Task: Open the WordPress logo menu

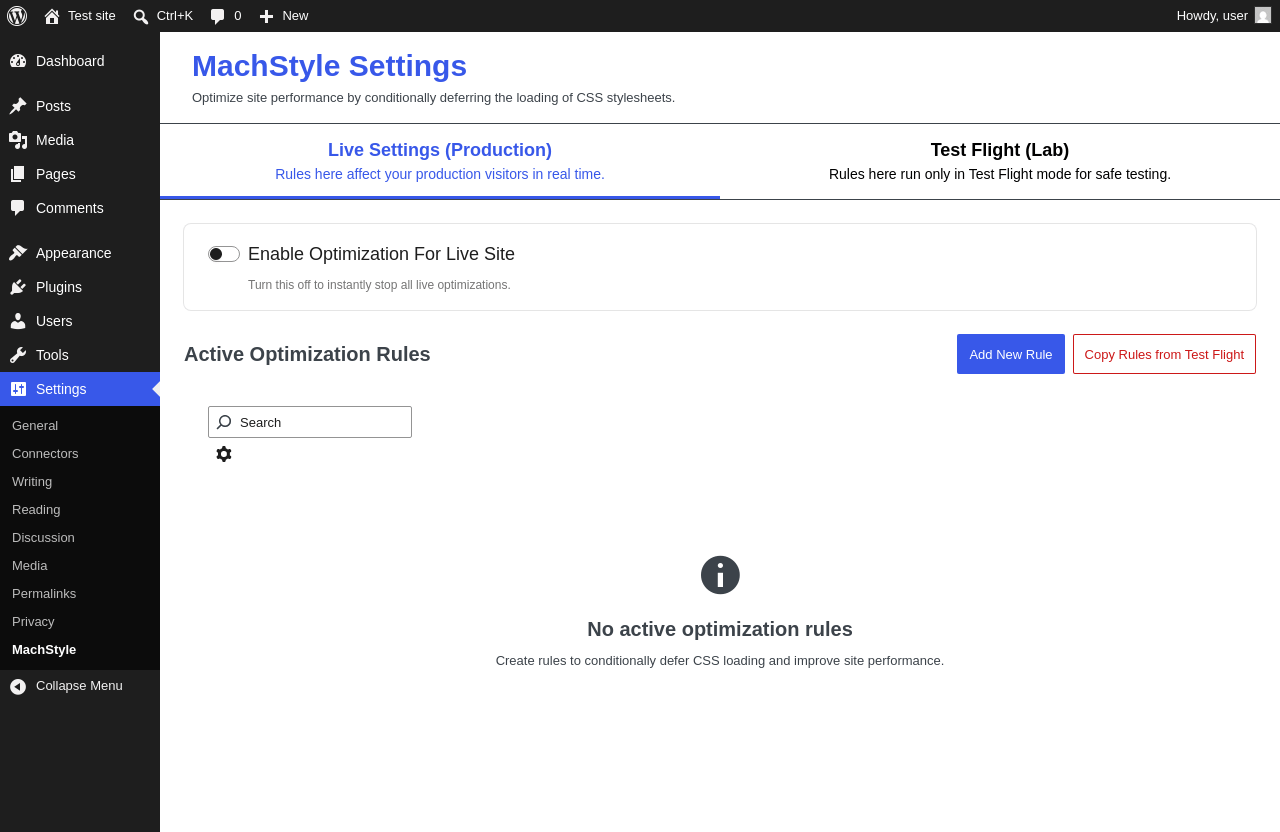Action: point(17,16)
